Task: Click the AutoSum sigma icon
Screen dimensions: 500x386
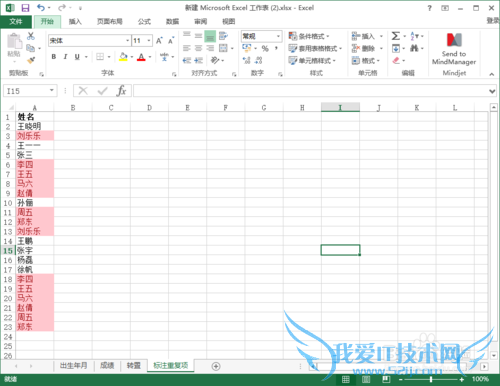Action: click(396, 36)
